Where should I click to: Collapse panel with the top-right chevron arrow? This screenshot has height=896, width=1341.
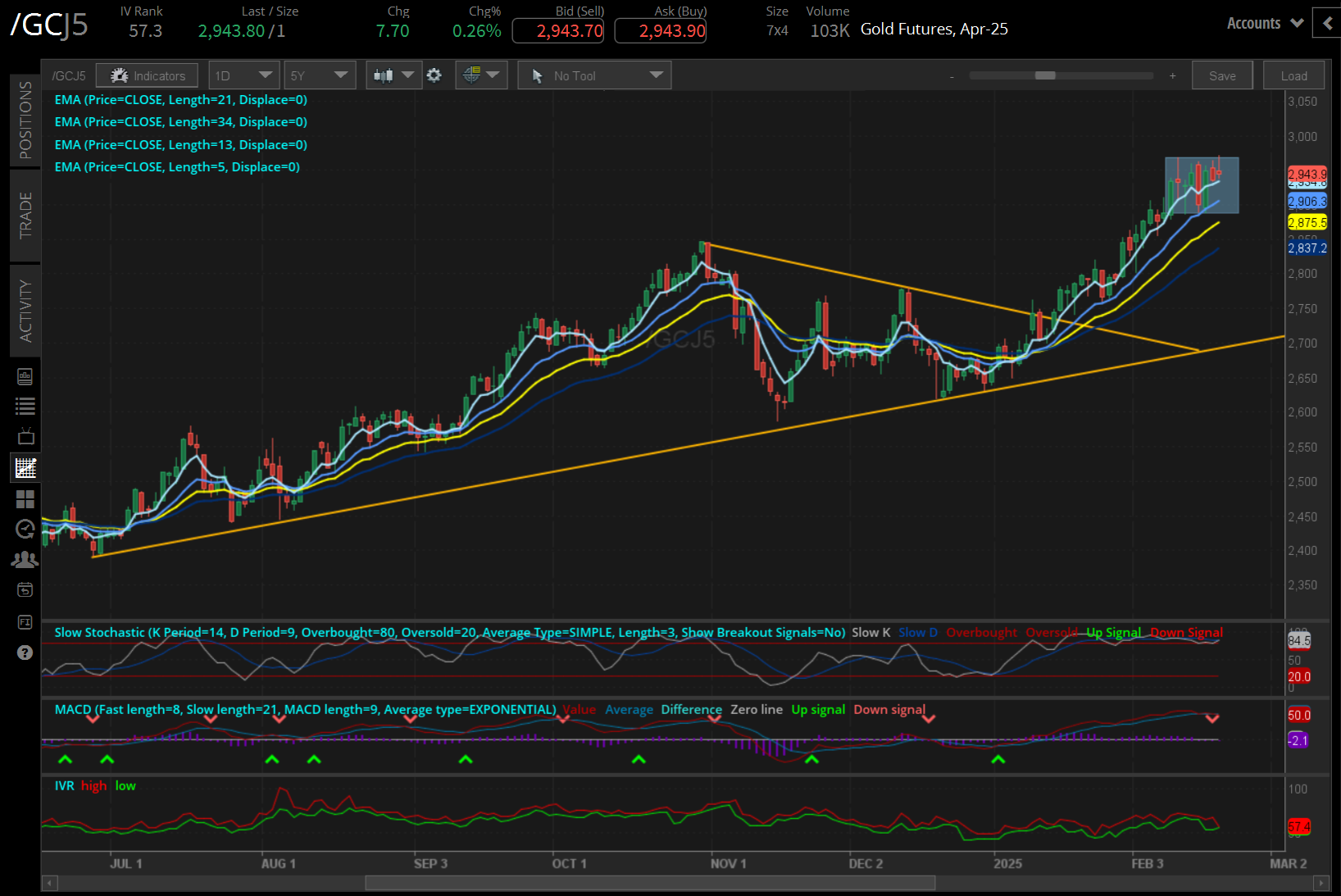coord(1327,23)
